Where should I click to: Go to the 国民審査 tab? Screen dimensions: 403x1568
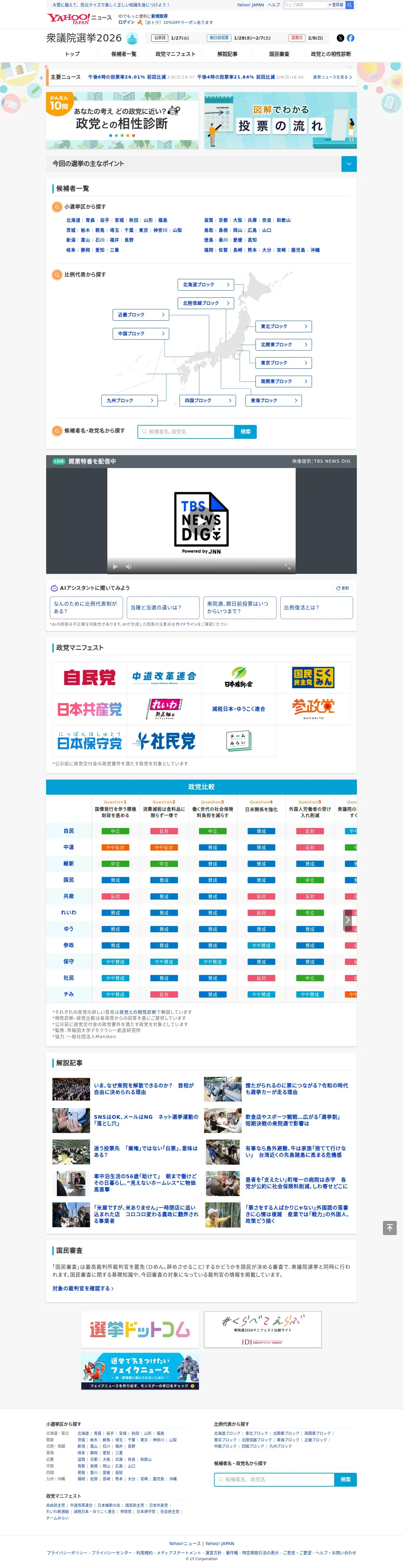pos(279,54)
